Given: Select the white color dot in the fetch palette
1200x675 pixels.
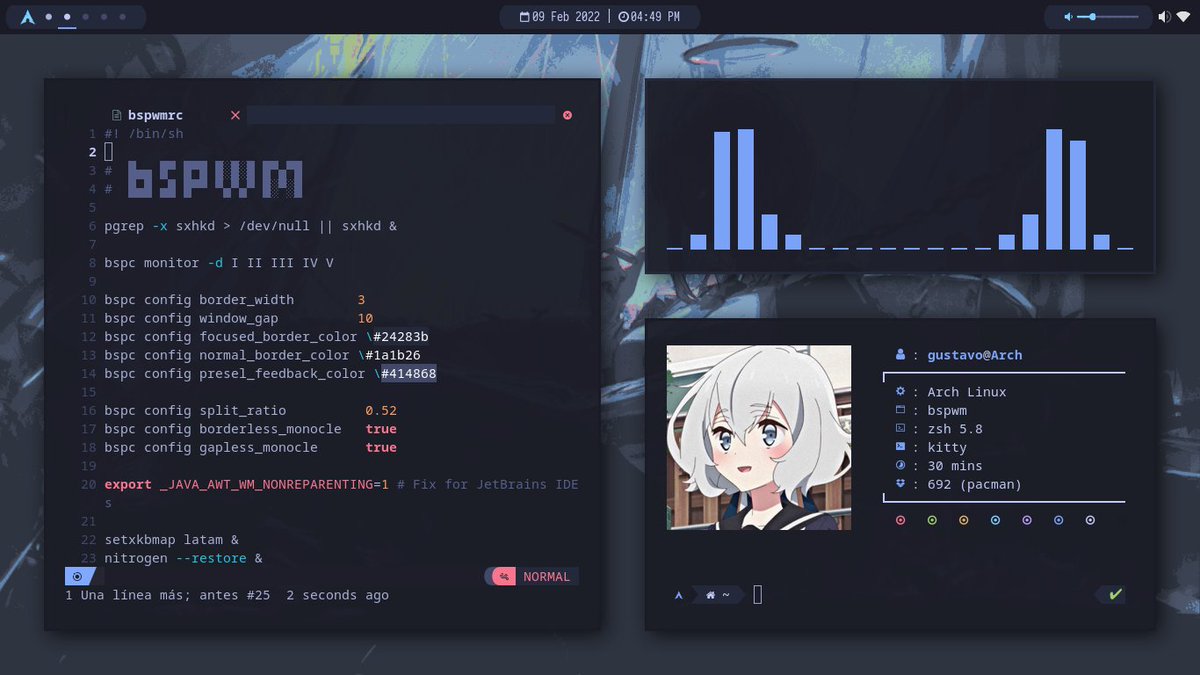Looking at the screenshot, I should [x=1090, y=520].
